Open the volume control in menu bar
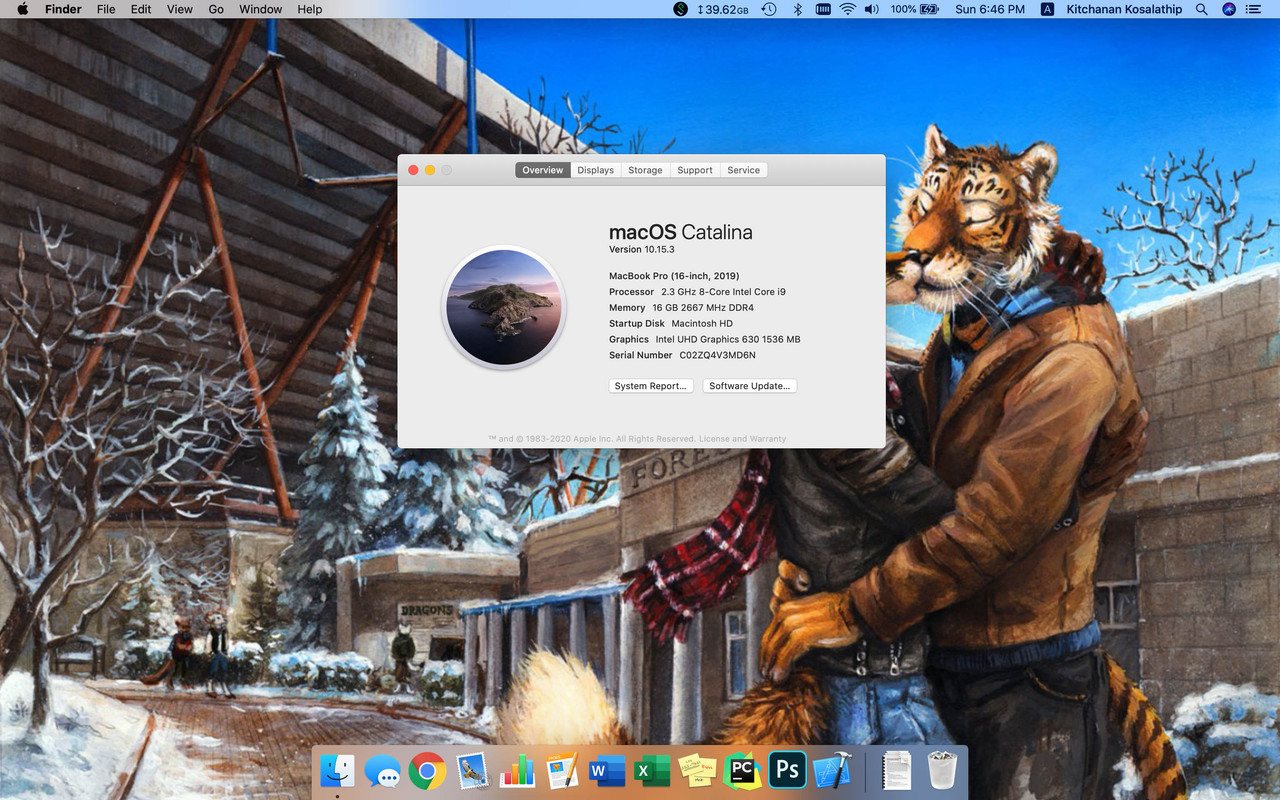The image size is (1280, 800). click(x=872, y=9)
